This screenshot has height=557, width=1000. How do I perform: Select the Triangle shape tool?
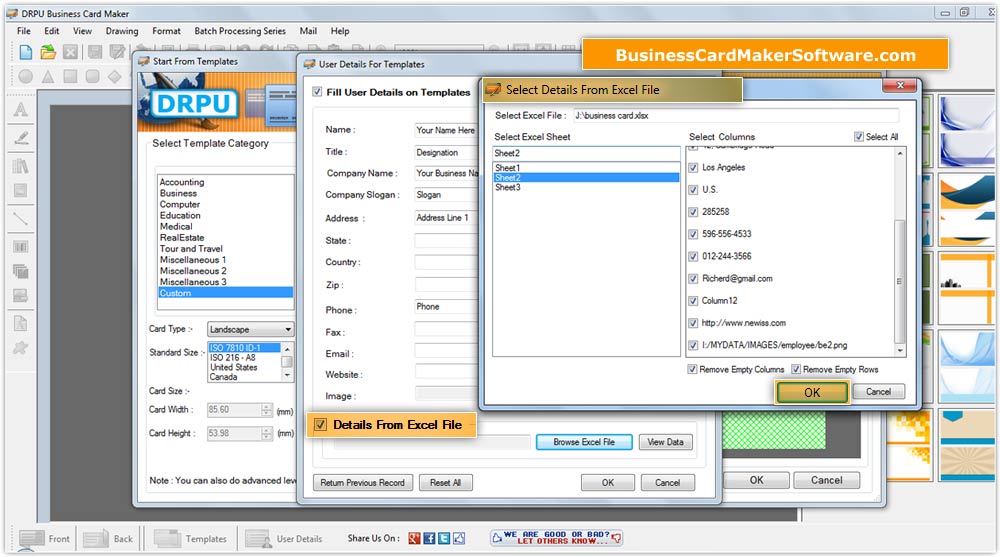[48, 77]
